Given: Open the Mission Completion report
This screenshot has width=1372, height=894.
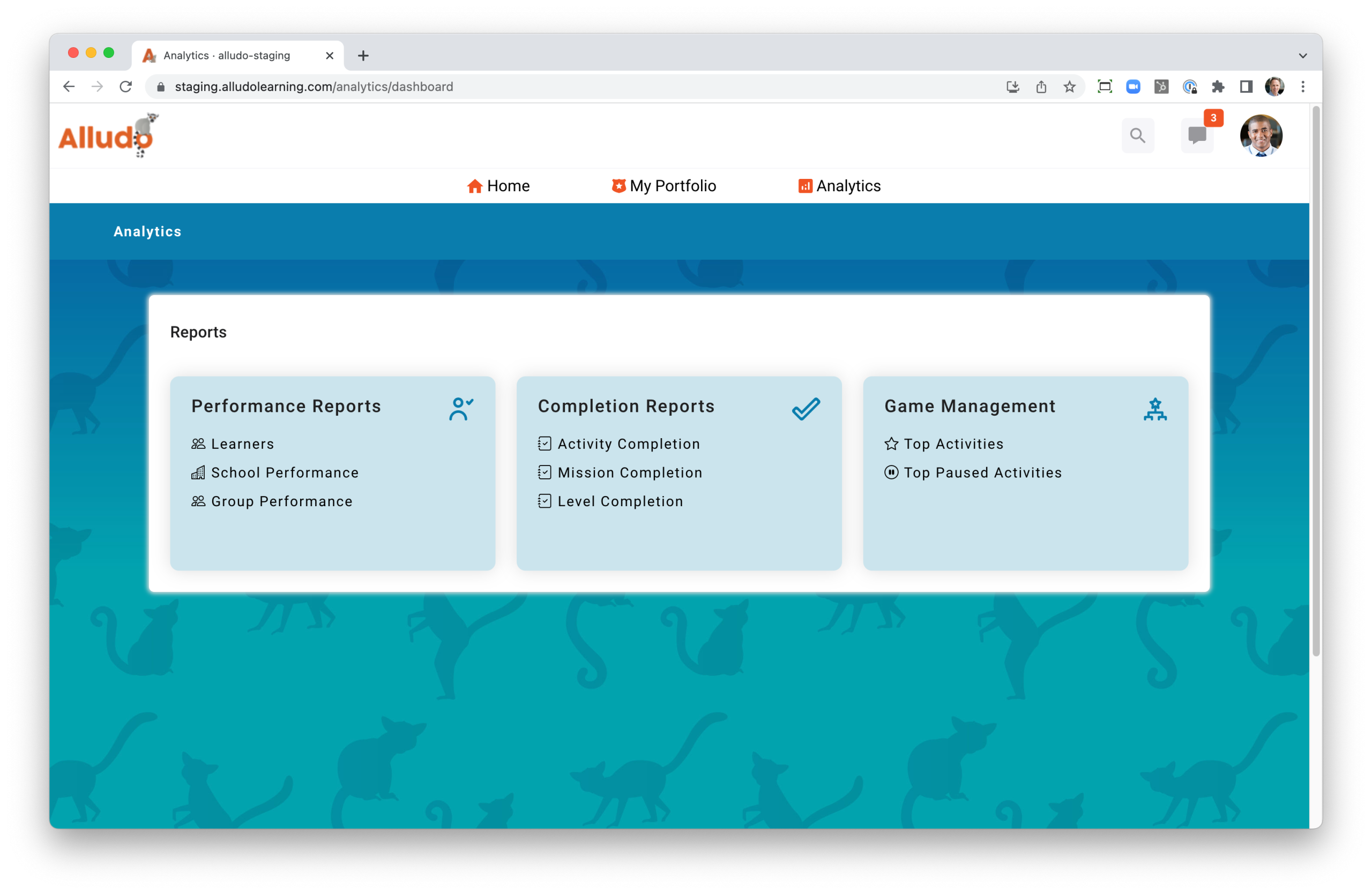Looking at the screenshot, I should pos(620,472).
